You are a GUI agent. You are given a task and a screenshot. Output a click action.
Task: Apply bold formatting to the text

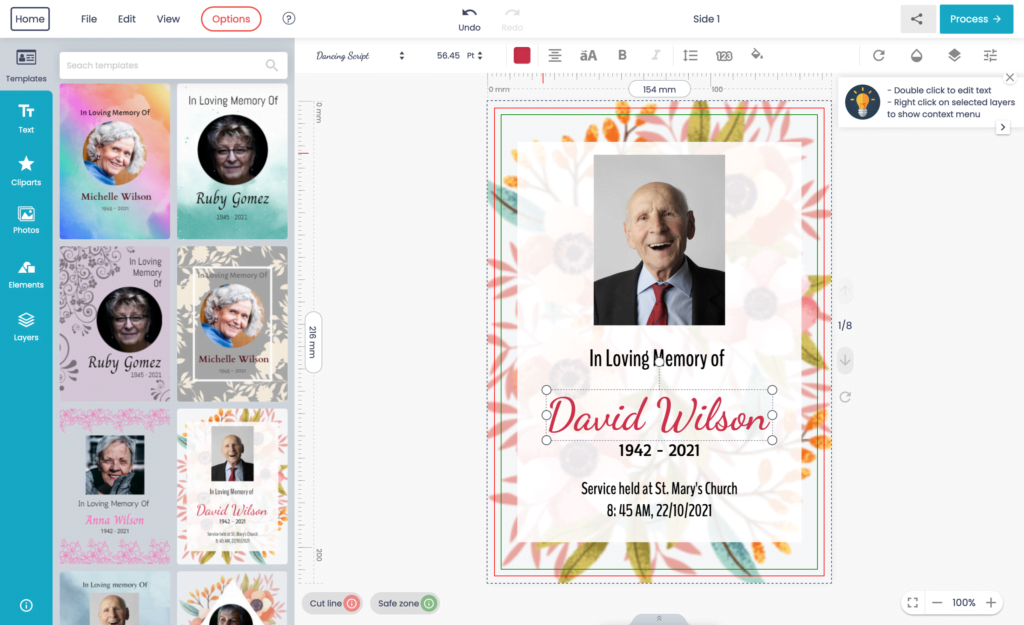pos(622,55)
